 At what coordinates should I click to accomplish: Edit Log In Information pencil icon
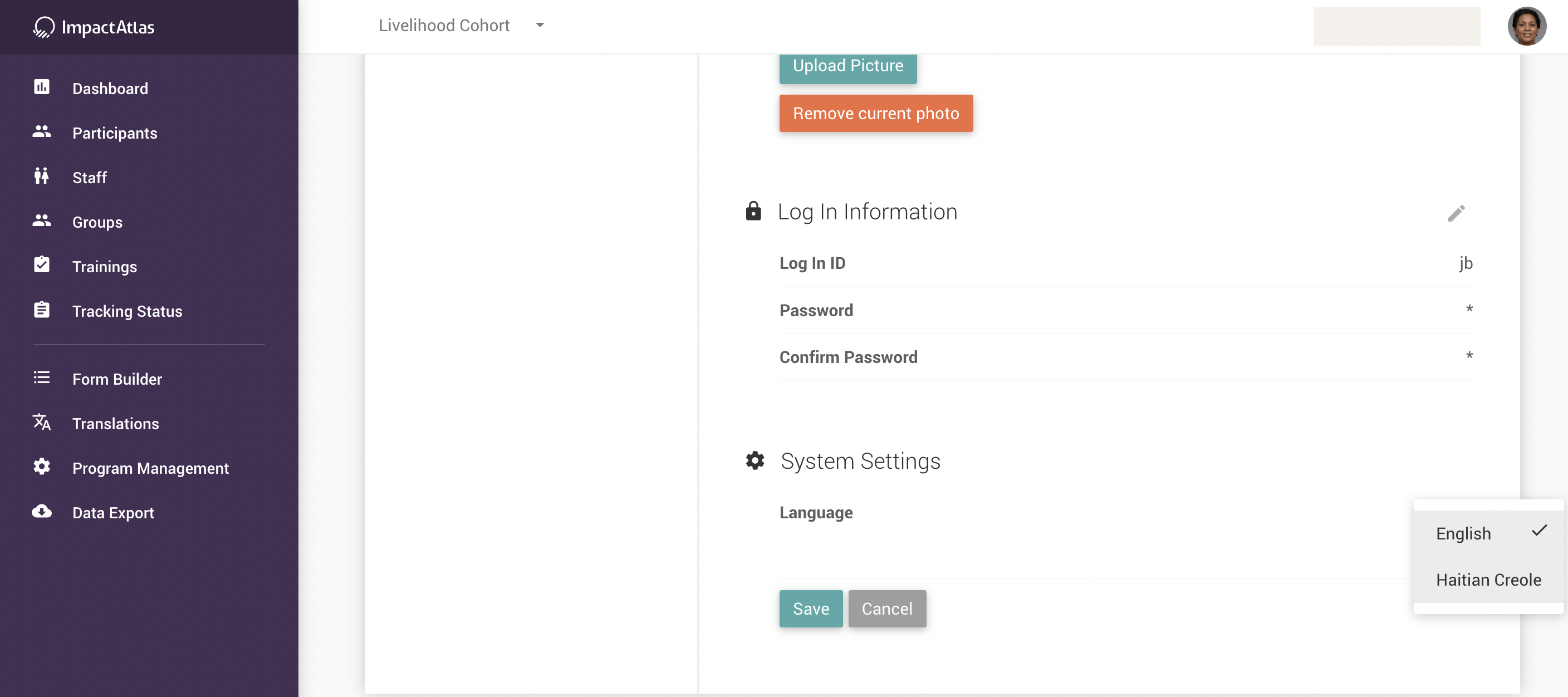pyautogui.click(x=1456, y=213)
